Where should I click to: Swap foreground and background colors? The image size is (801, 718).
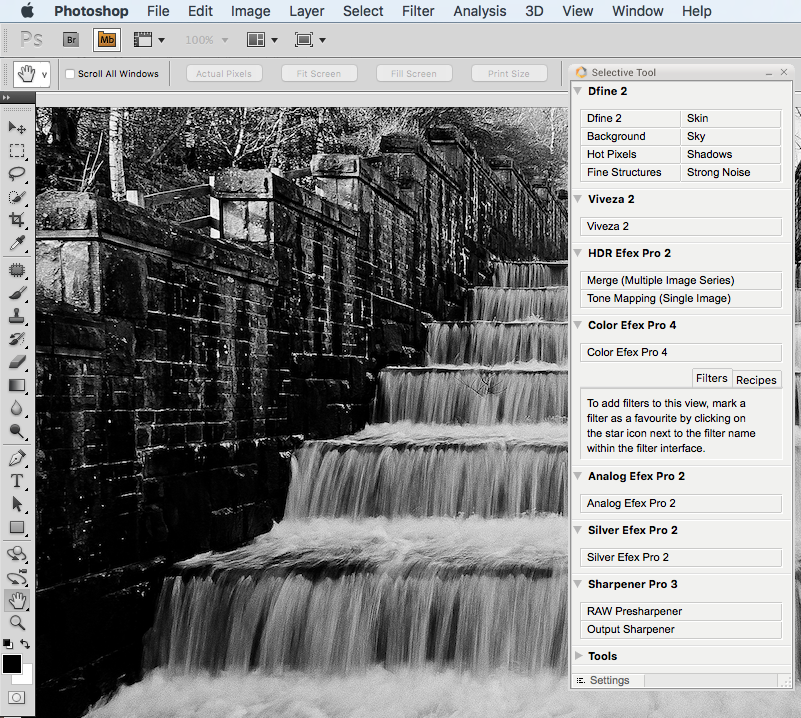[x=26, y=645]
